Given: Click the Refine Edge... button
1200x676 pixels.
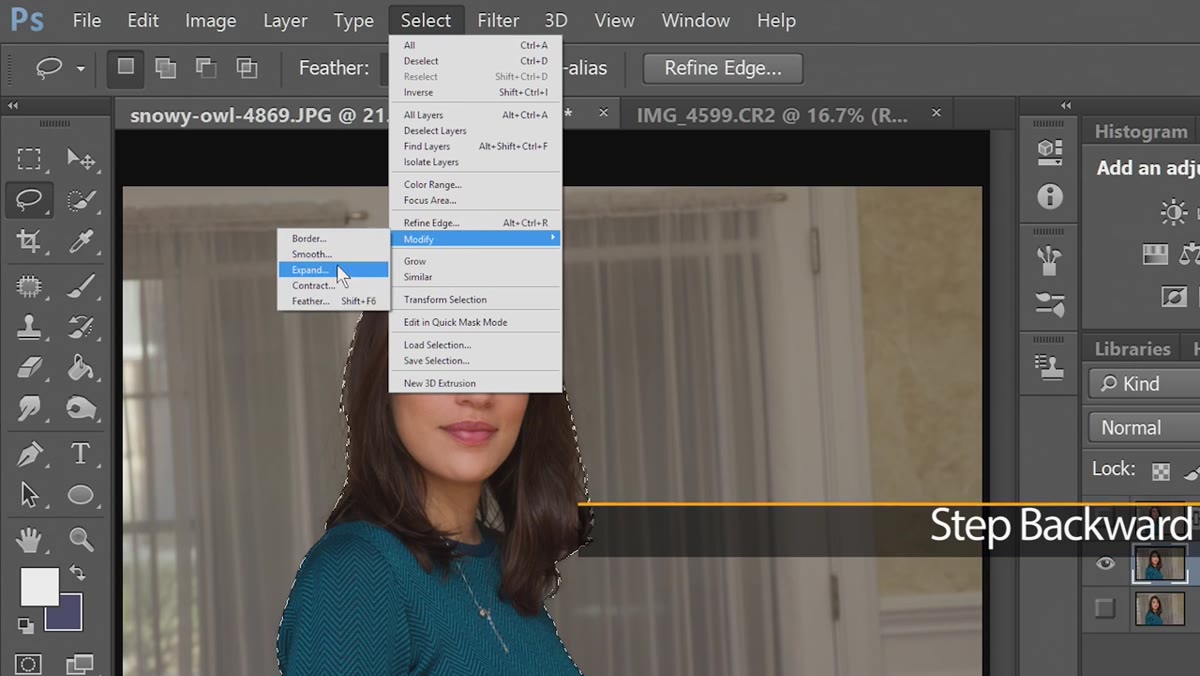Looking at the screenshot, I should pos(722,68).
